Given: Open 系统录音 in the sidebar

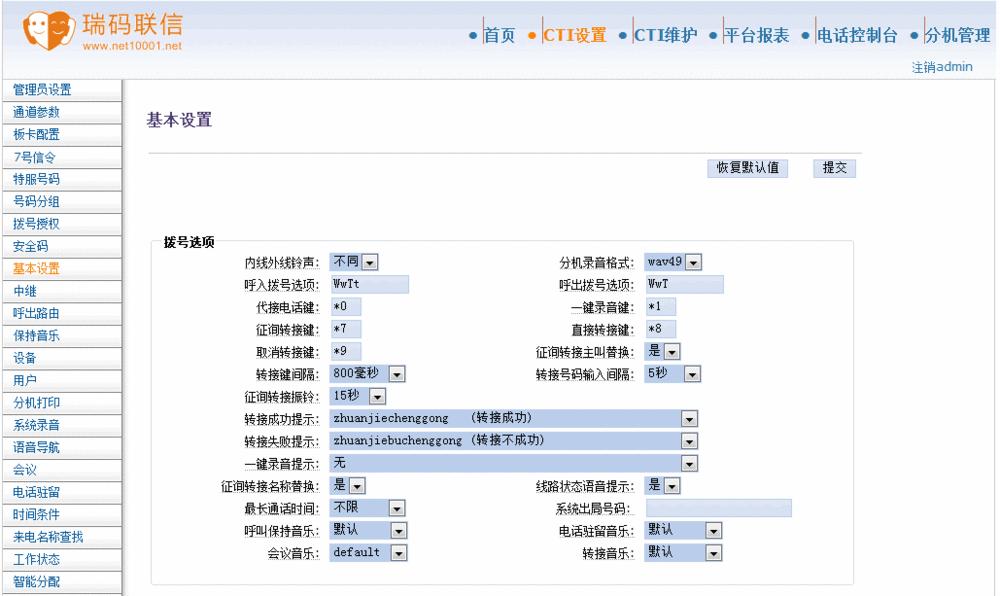Looking at the screenshot, I should [38, 424].
